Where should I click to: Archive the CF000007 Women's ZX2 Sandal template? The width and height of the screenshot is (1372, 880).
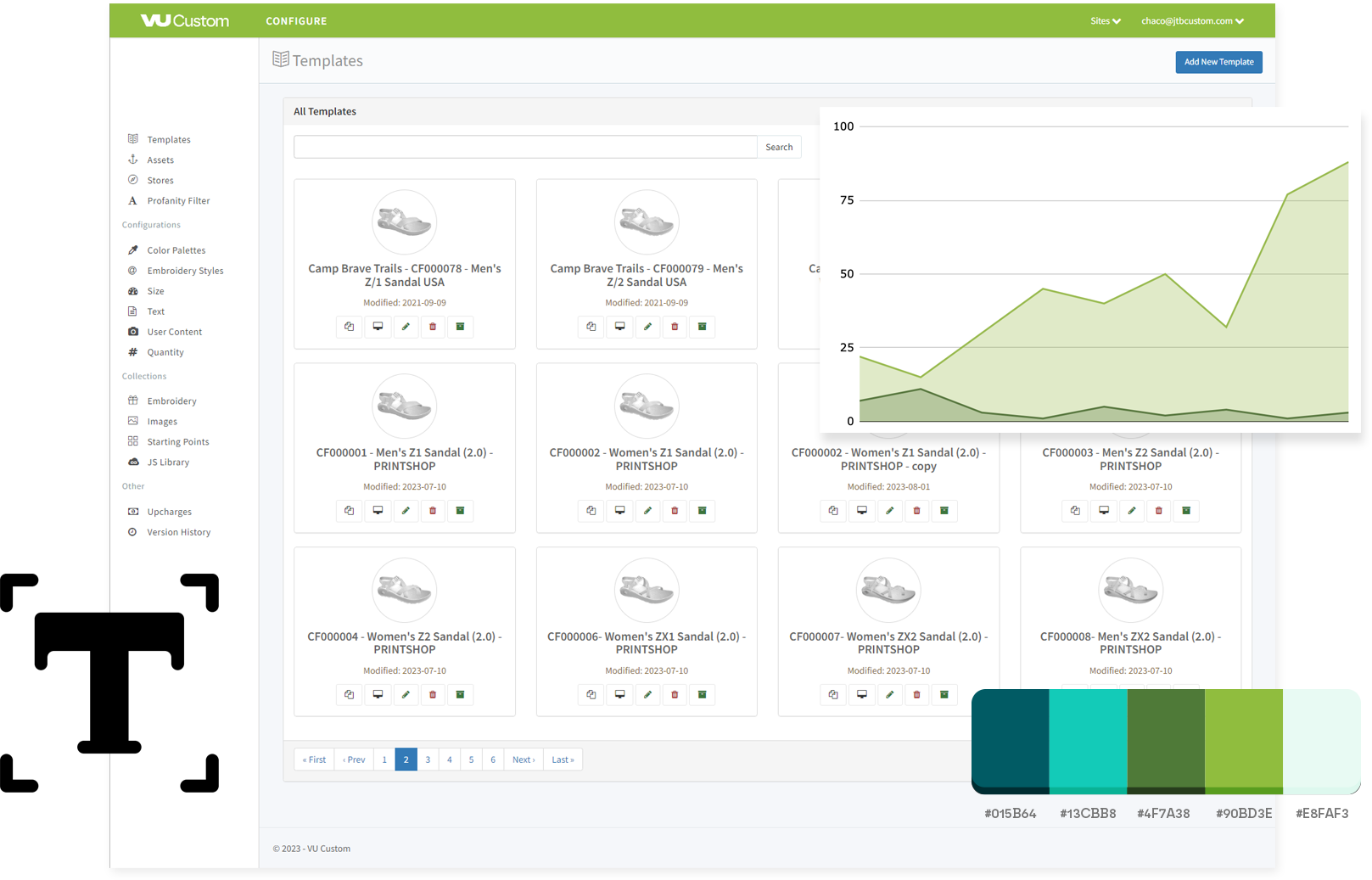(944, 695)
